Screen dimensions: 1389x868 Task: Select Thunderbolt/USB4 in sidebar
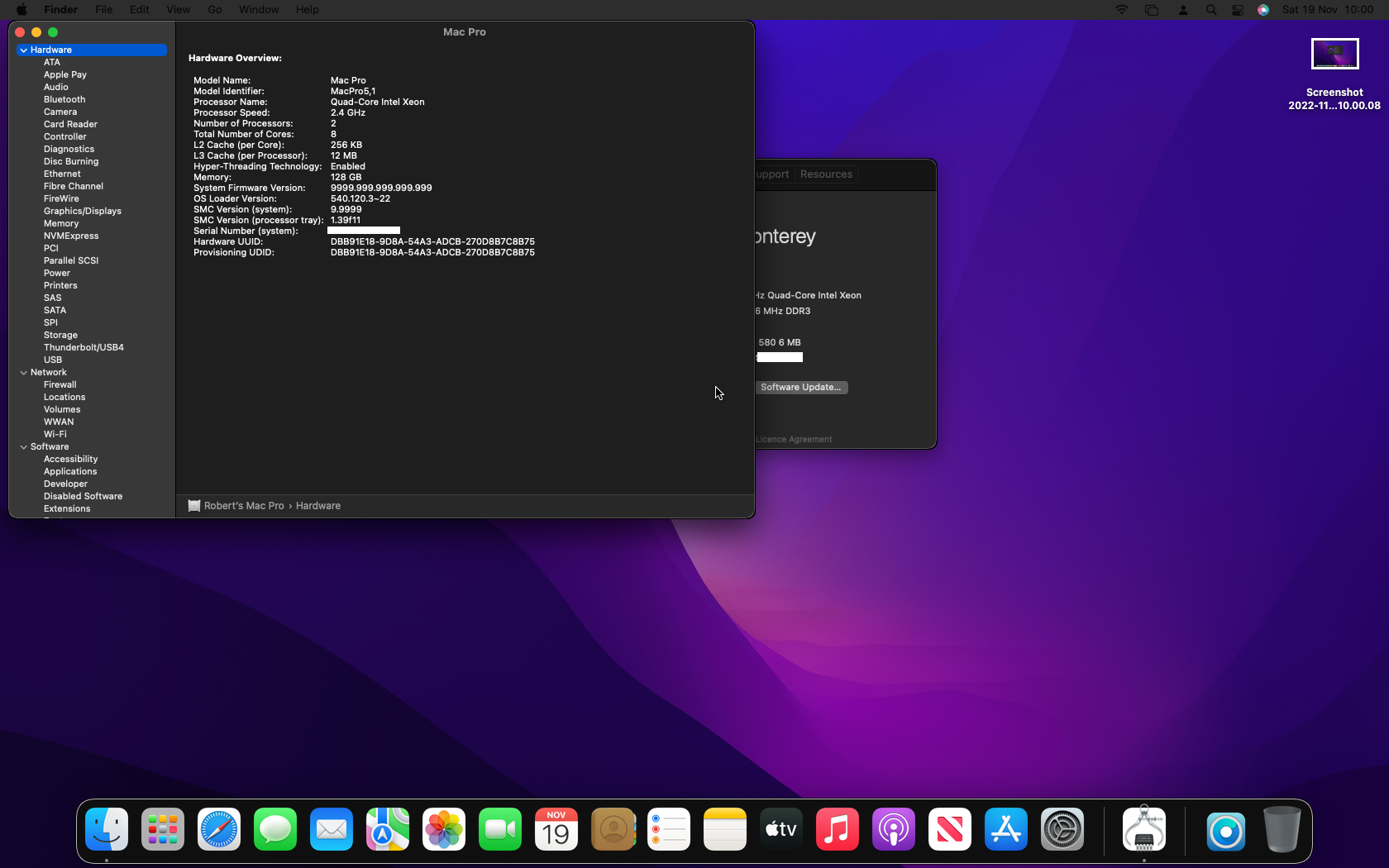[x=84, y=348]
